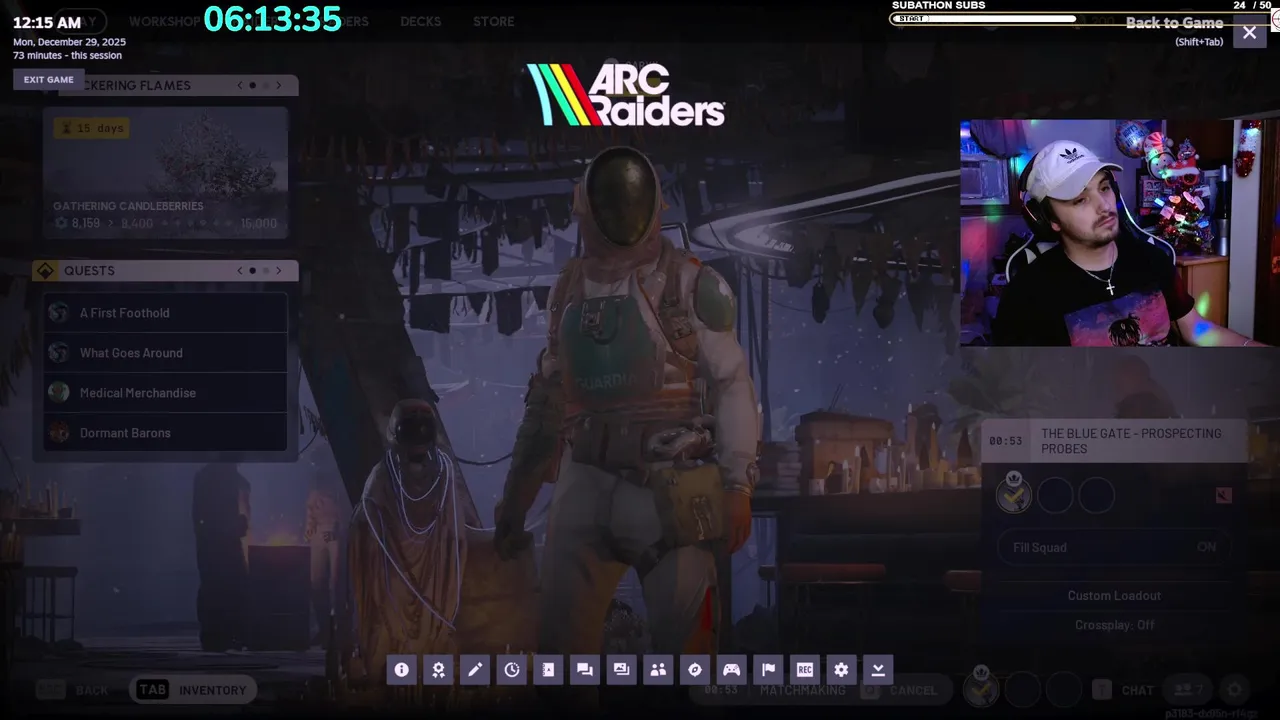
Task: Open game settings gear at bottom right corner
Action: (x=1235, y=690)
